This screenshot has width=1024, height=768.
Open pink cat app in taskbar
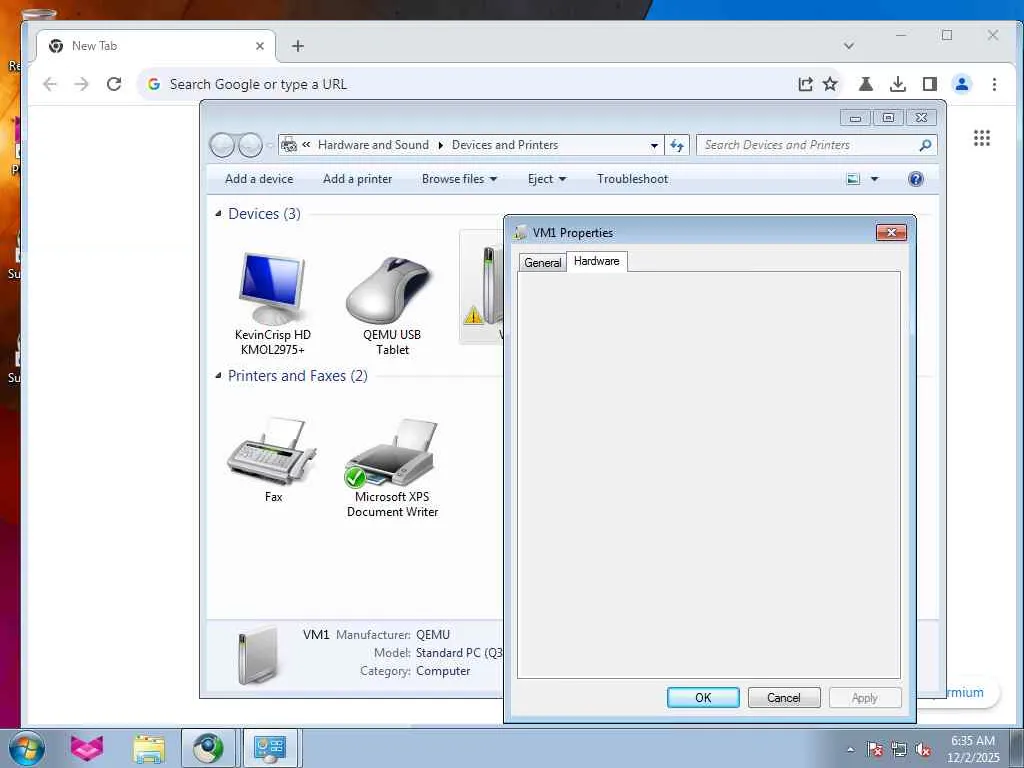pos(87,748)
